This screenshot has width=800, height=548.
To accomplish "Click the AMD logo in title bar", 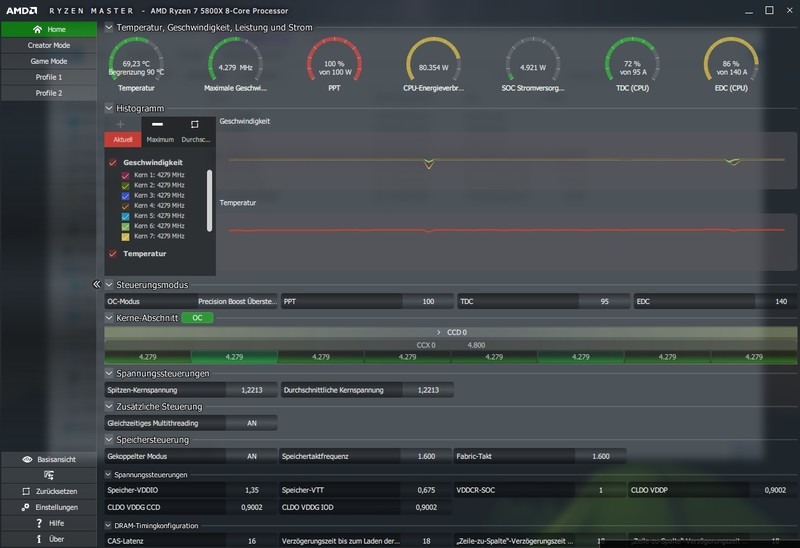I will (21, 11).
